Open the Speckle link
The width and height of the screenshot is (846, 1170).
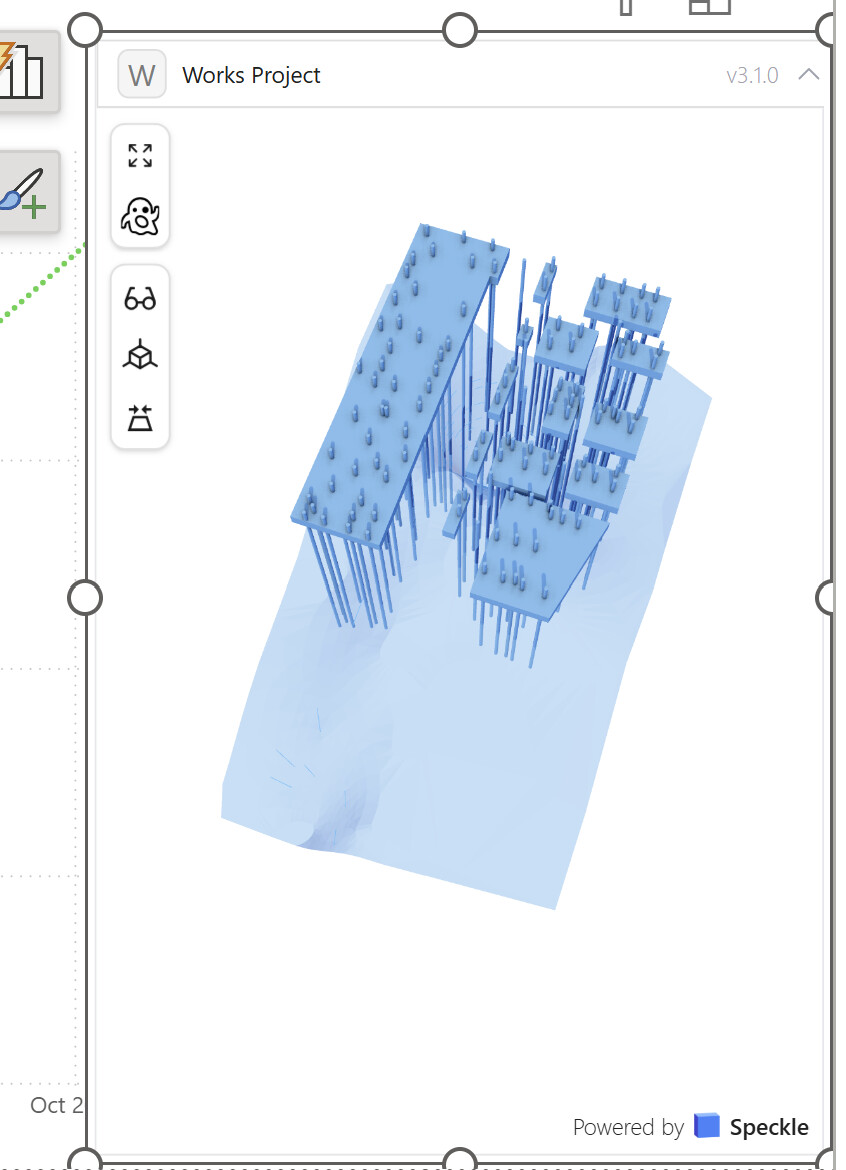[x=768, y=1127]
